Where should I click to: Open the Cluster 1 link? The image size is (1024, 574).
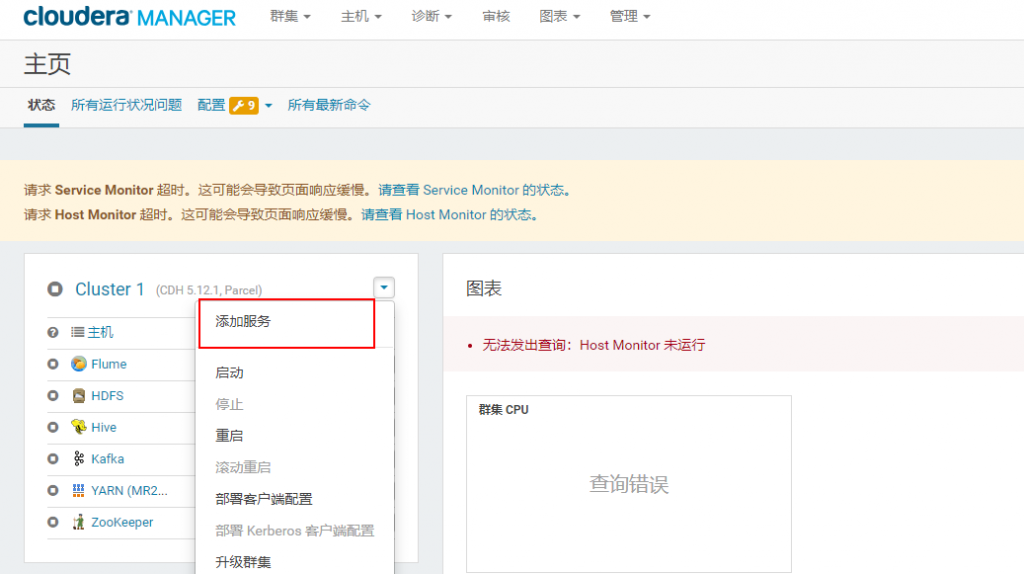click(x=110, y=289)
